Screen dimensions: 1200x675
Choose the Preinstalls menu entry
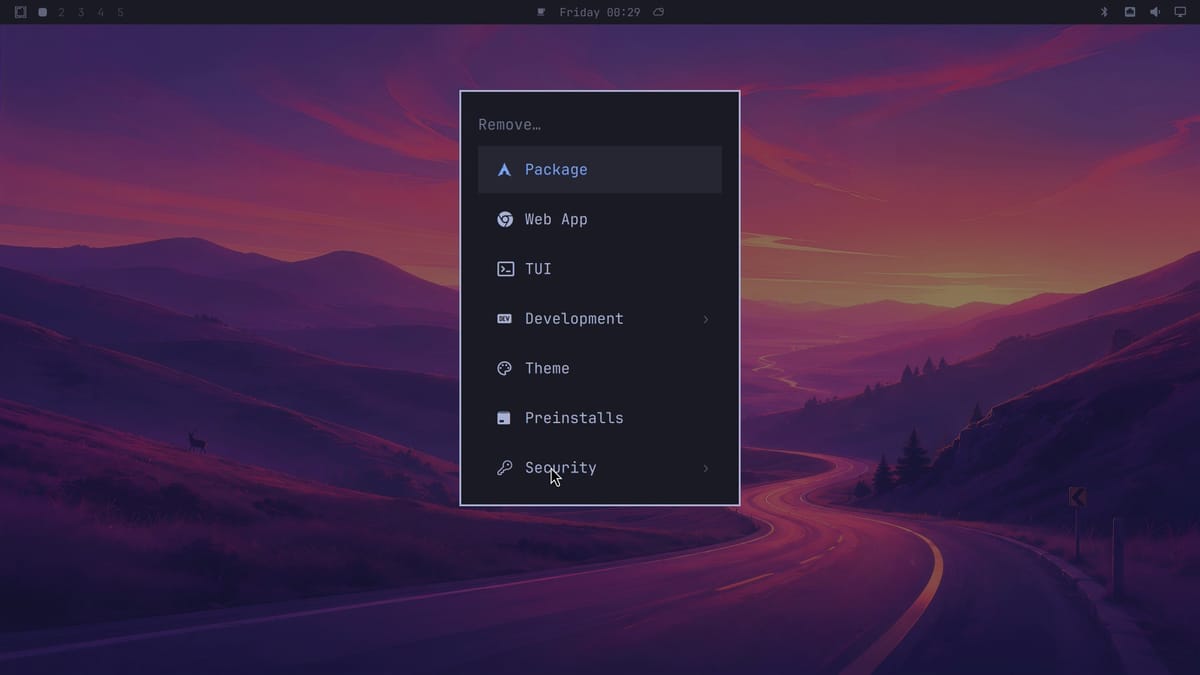[x=600, y=418]
